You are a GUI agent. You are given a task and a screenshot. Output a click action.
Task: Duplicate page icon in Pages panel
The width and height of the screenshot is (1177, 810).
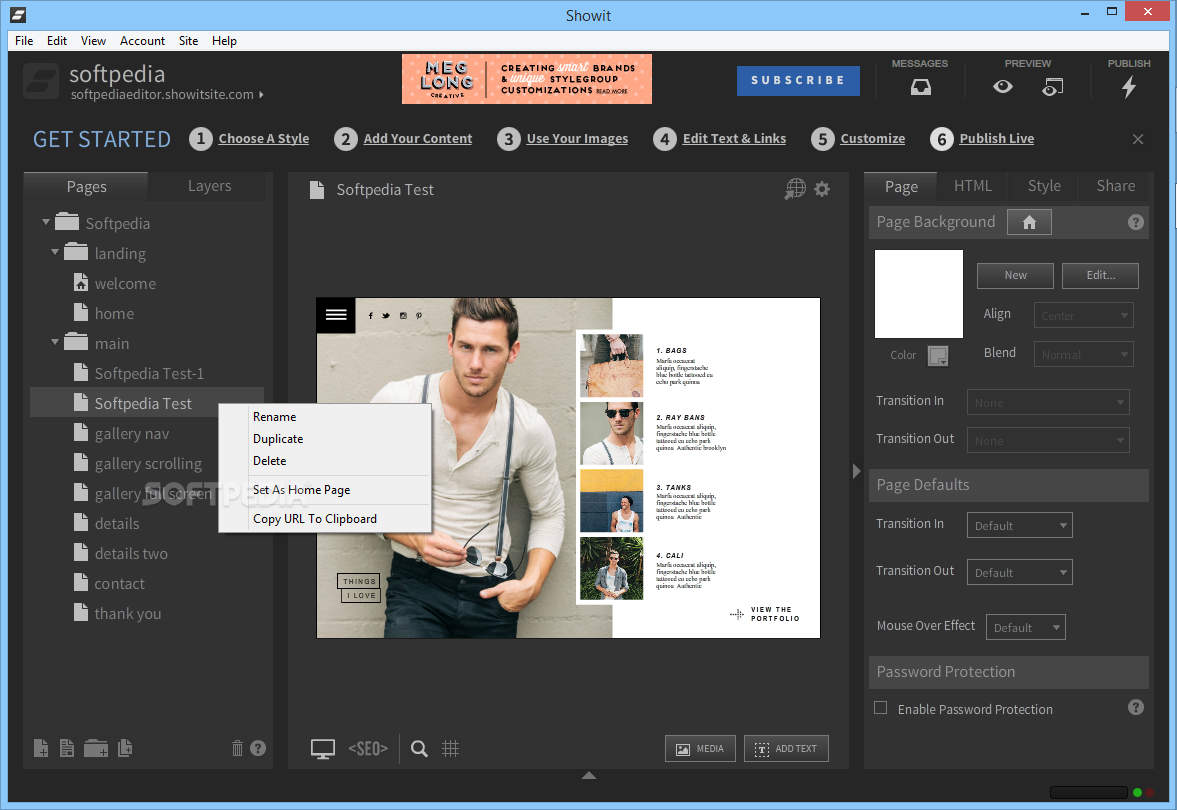[x=125, y=748]
